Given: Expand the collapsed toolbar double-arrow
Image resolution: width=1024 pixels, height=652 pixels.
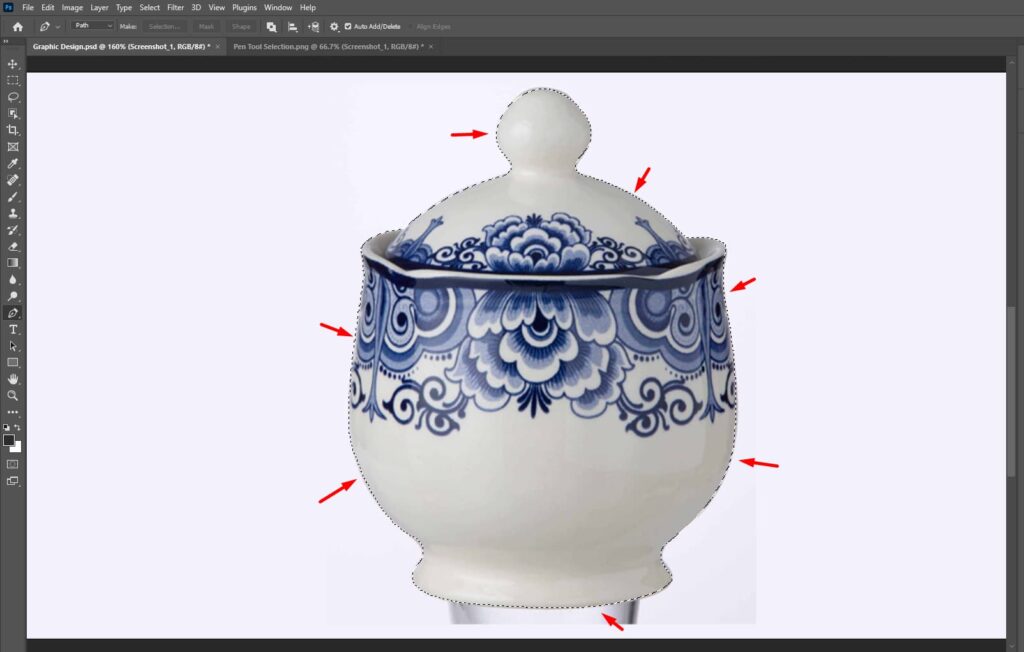Looking at the screenshot, I should [6, 41].
